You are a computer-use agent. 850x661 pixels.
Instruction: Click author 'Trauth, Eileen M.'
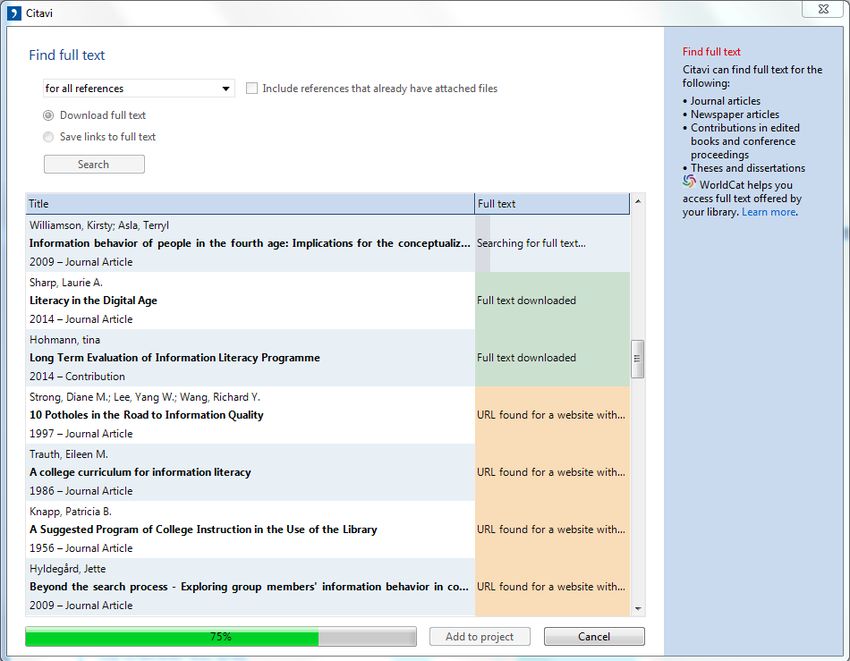pyautogui.click(x=69, y=454)
